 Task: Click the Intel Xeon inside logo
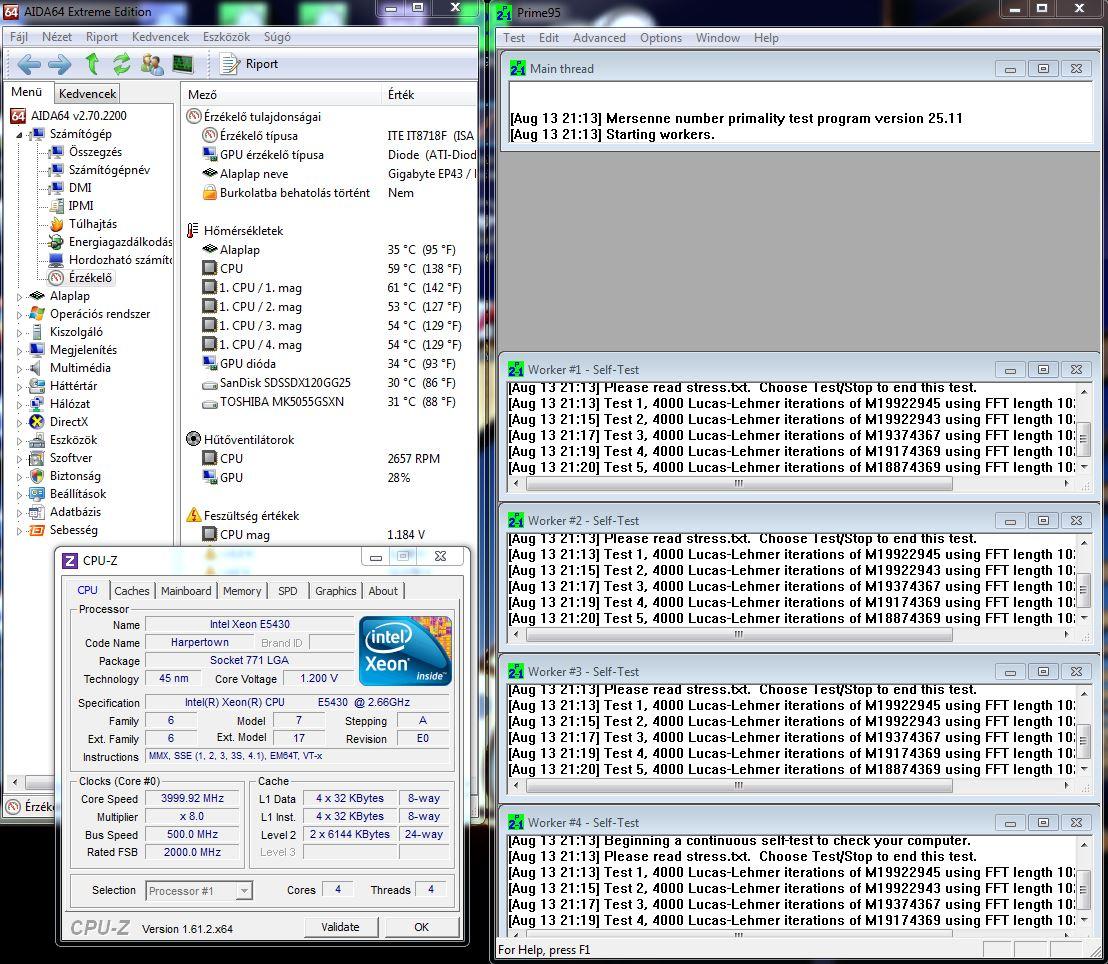(405, 651)
